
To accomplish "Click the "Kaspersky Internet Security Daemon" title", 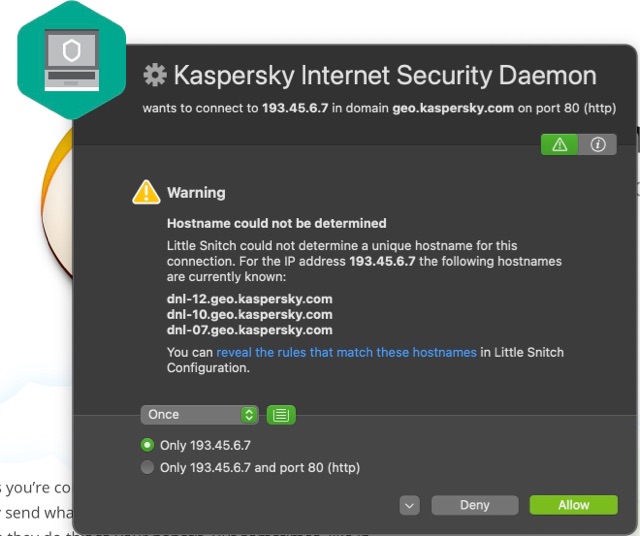I will [x=384, y=76].
